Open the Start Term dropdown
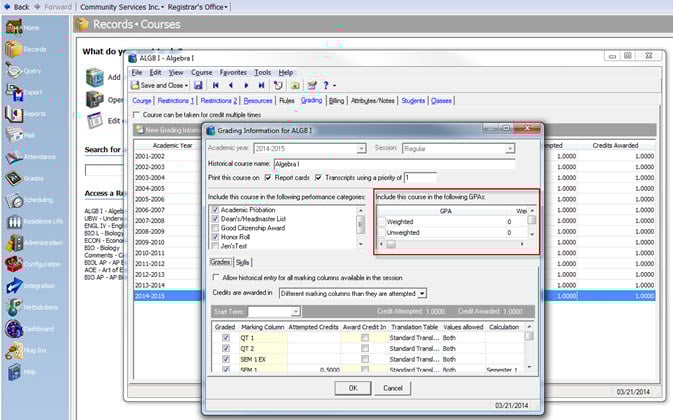Image resolution: width=673 pixels, height=420 pixels. click(296, 311)
